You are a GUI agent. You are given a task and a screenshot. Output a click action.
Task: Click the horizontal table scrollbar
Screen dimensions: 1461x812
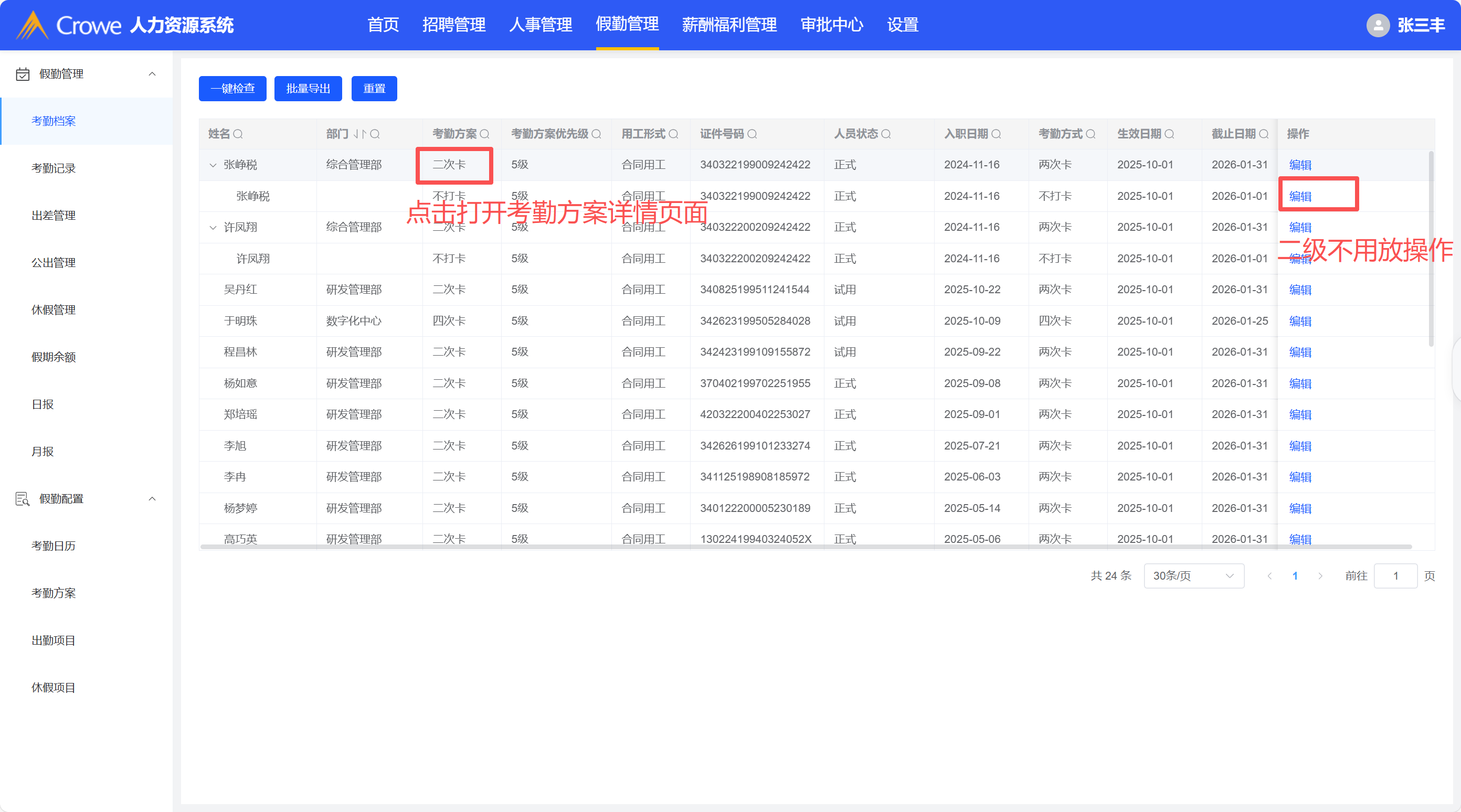[806, 547]
